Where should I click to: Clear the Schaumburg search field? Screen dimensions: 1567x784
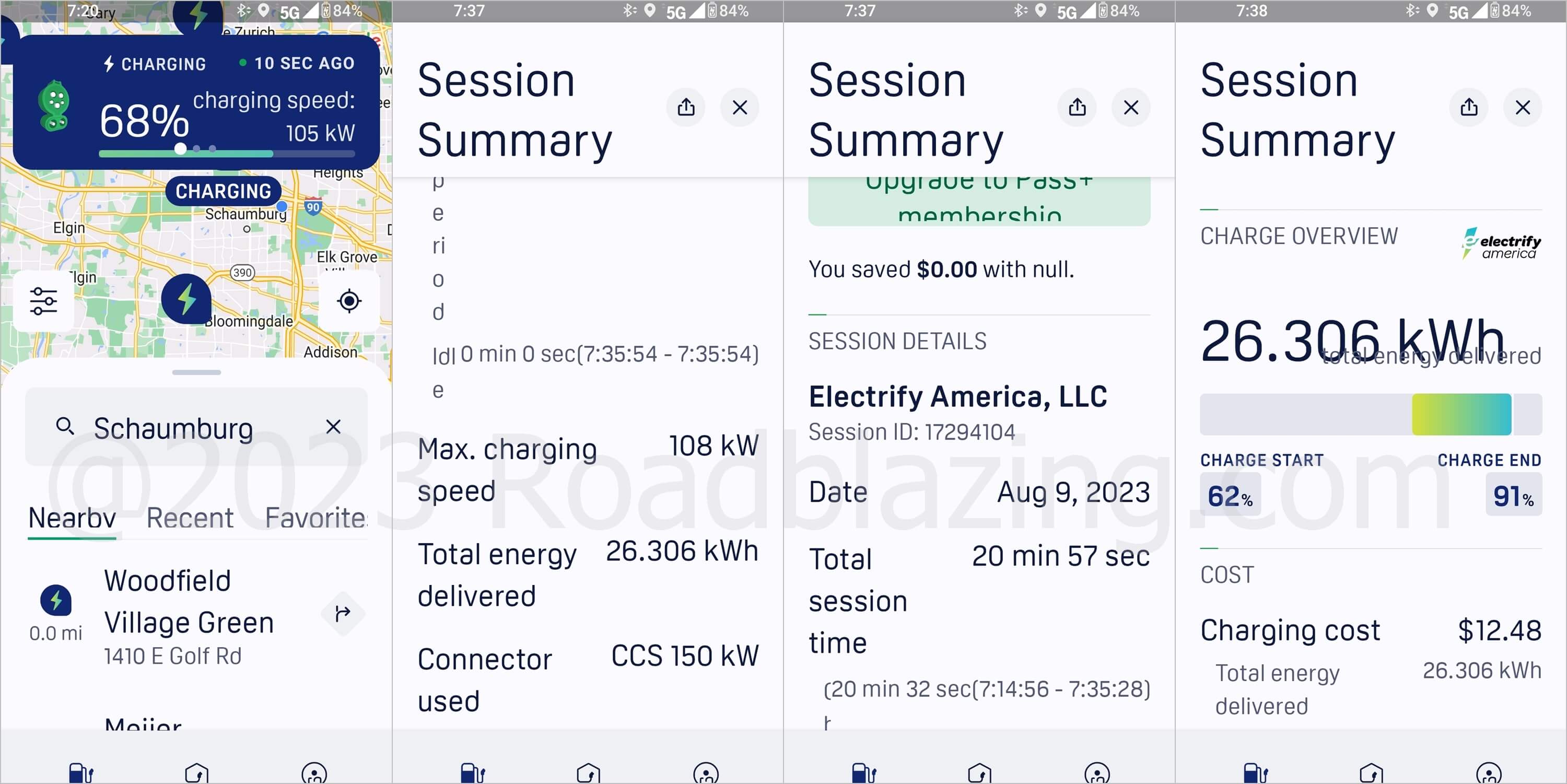(334, 427)
